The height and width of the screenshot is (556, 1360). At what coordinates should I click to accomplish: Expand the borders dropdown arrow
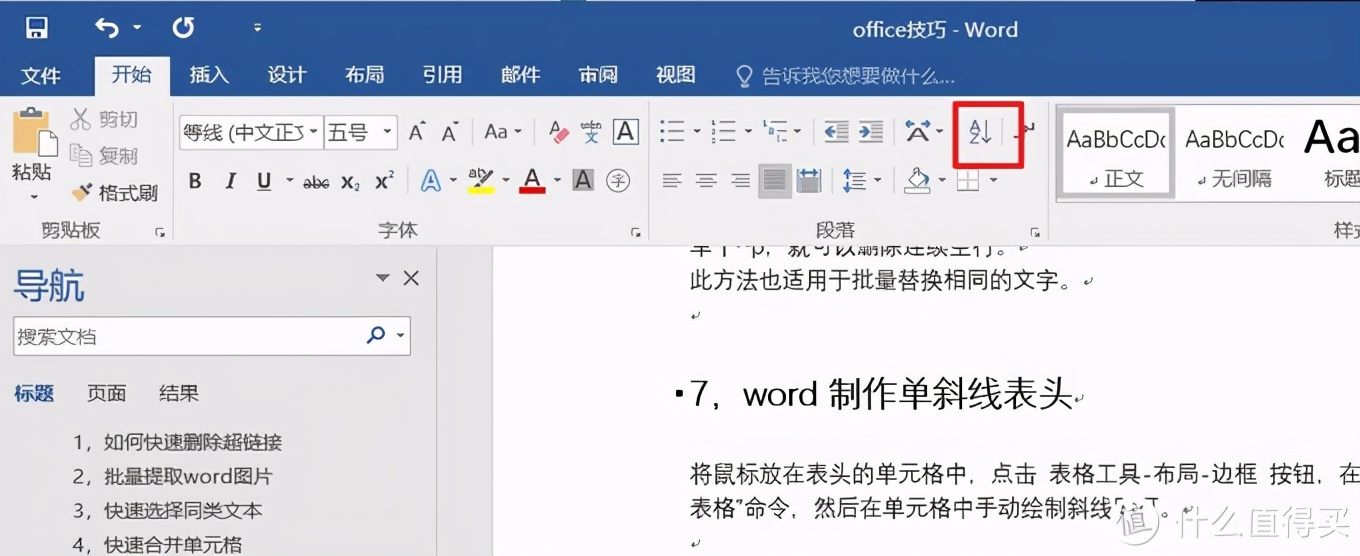[x=993, y=182]
